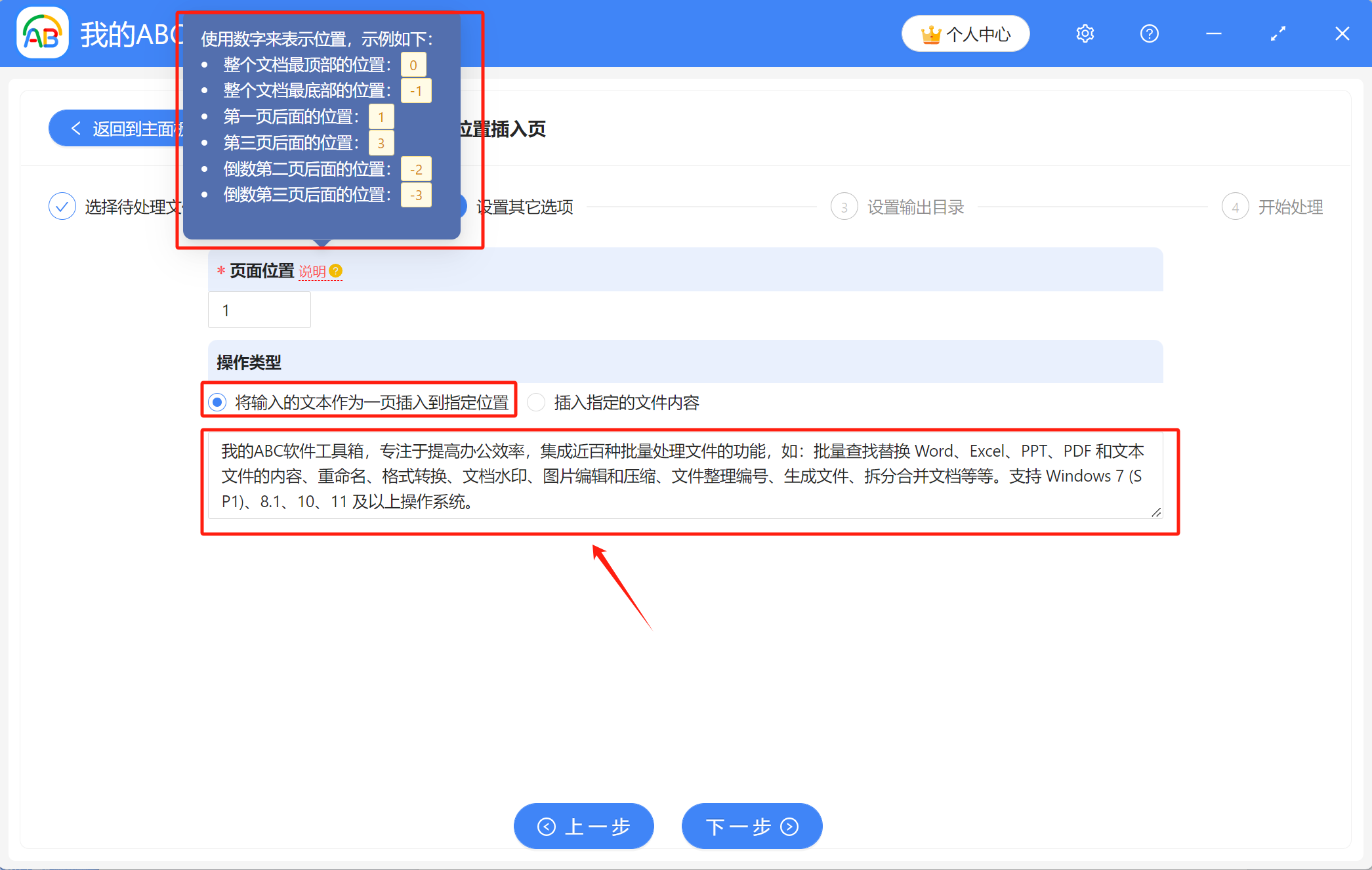Click the back chevron on 返回到主面板
This screenshot has width=1372, height=870.
(x=75, y=128)
